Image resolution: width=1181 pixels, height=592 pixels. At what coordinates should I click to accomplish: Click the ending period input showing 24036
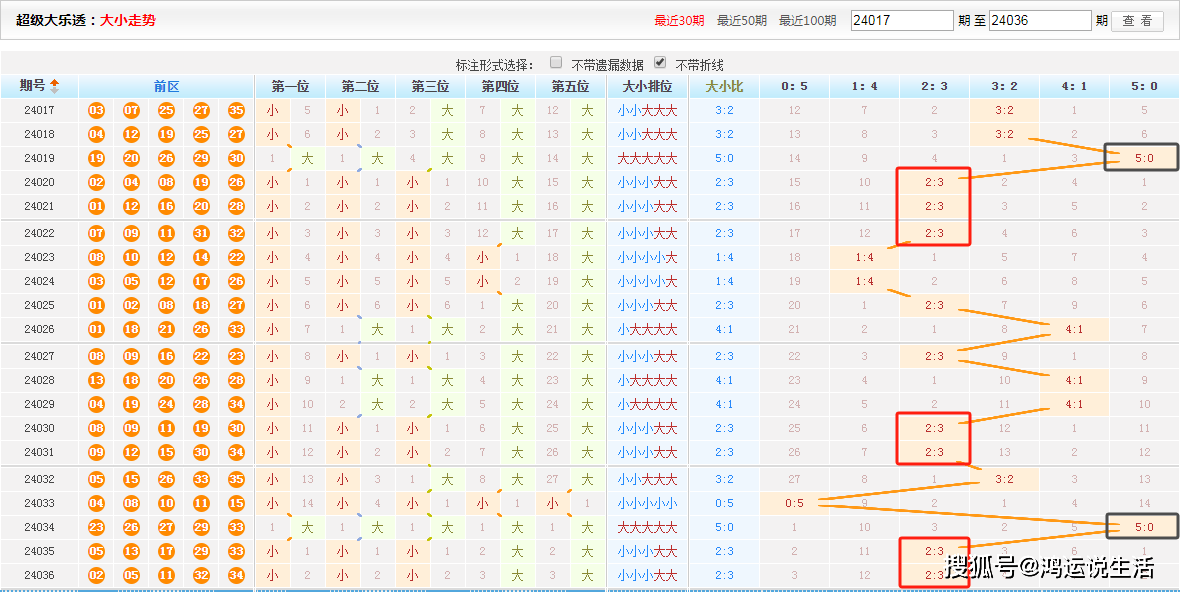point(1040,19)
